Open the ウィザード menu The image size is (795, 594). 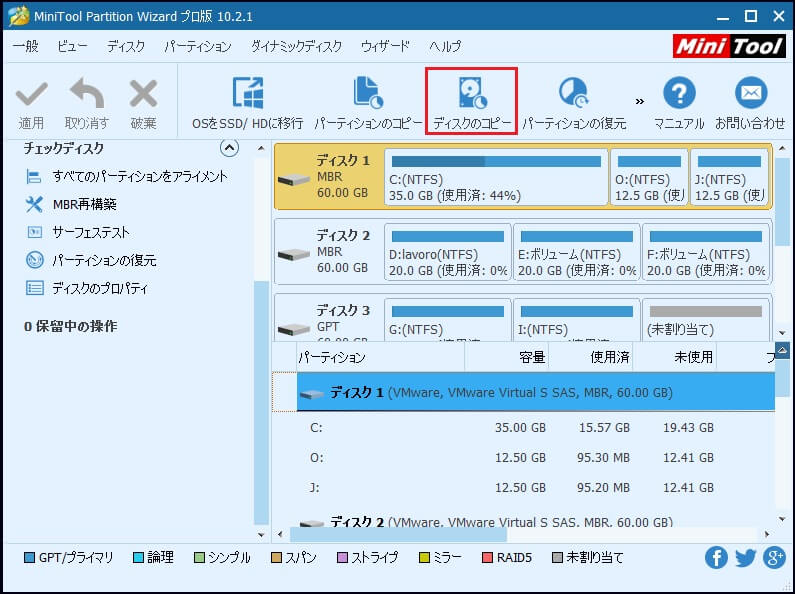click(385, 46)
